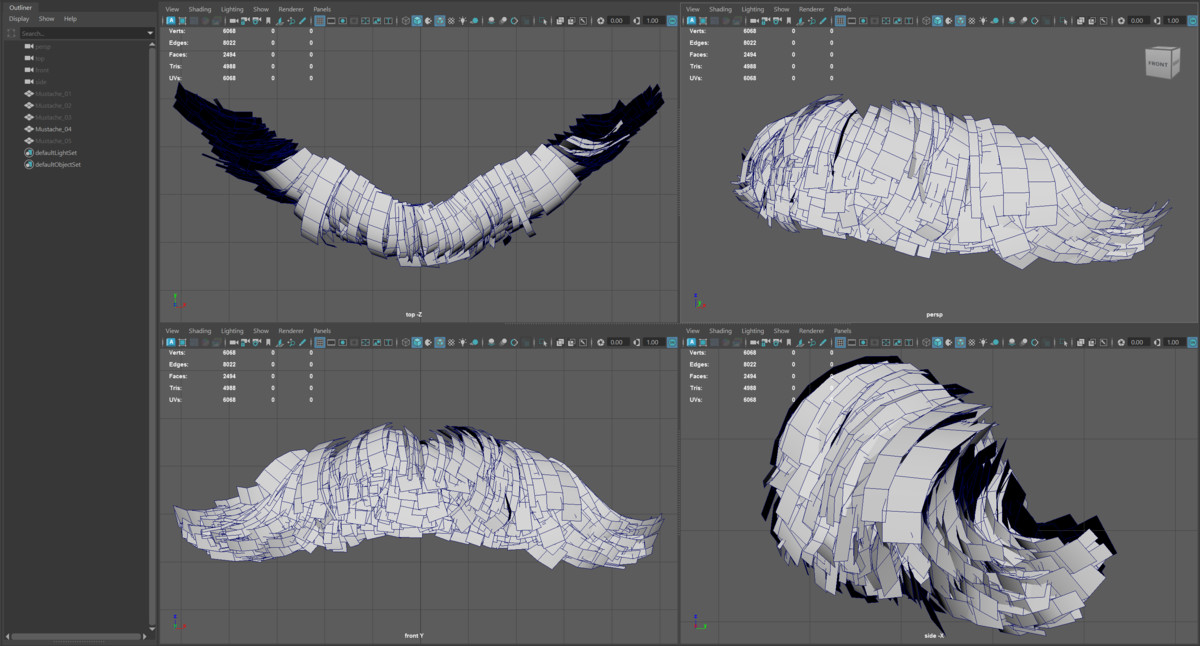The height and width of the screenshot is (646, 1200).
Task: Open the Outliner Help menu
Action: (70, 19)
